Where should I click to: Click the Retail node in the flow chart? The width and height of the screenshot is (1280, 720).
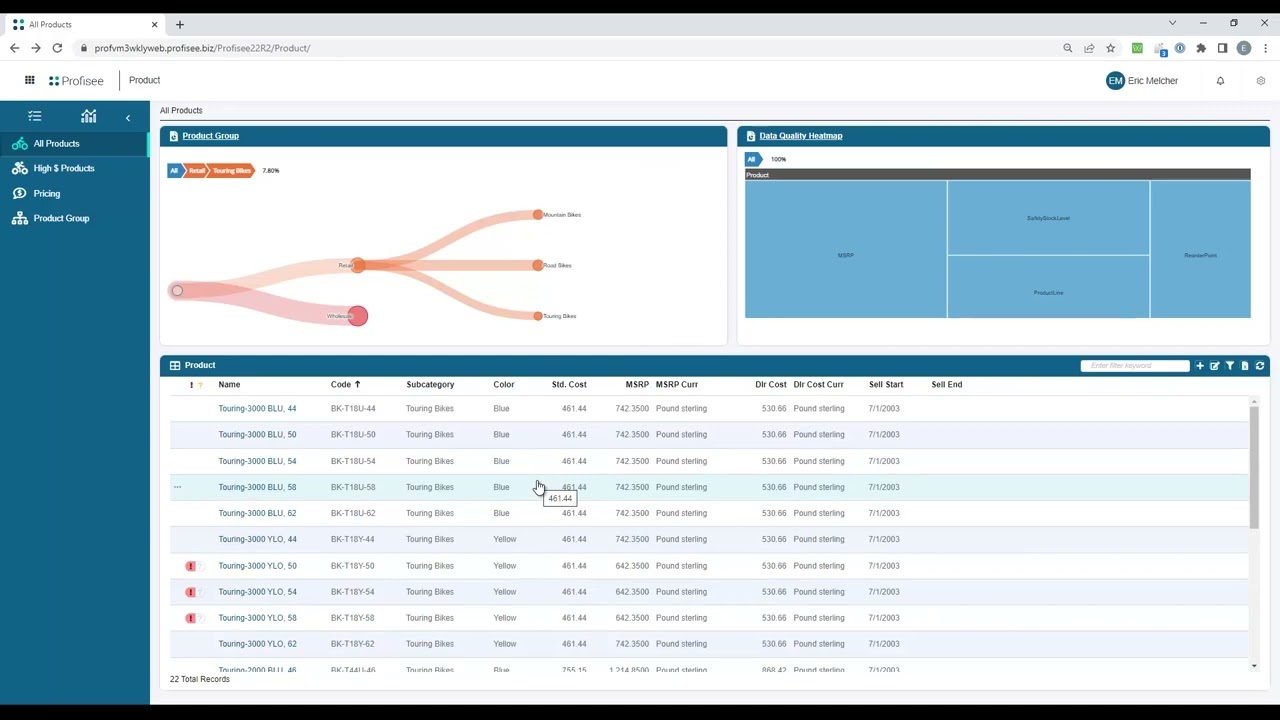(357, 265)
